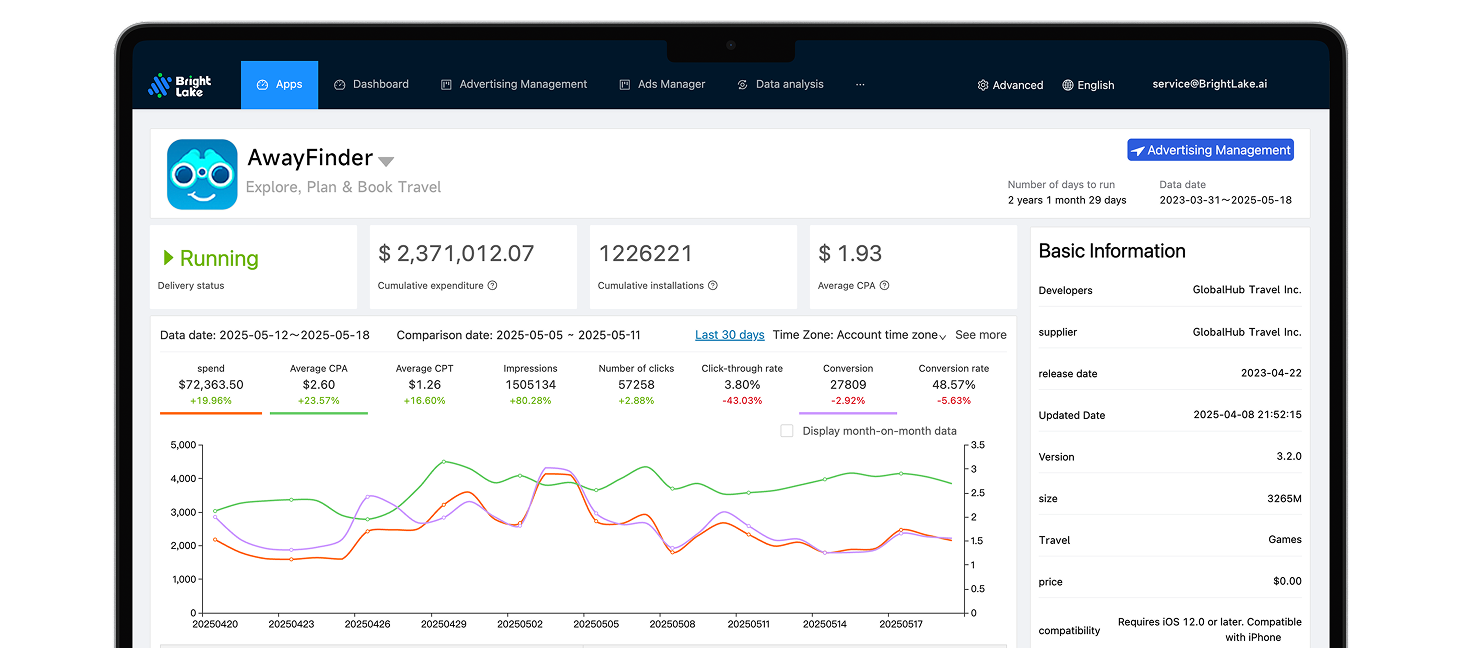Click GlobalHub Travel Inc. in the Developers row
The image size is (1462, 648).
pyautogui.click(x=1247, y=290)
